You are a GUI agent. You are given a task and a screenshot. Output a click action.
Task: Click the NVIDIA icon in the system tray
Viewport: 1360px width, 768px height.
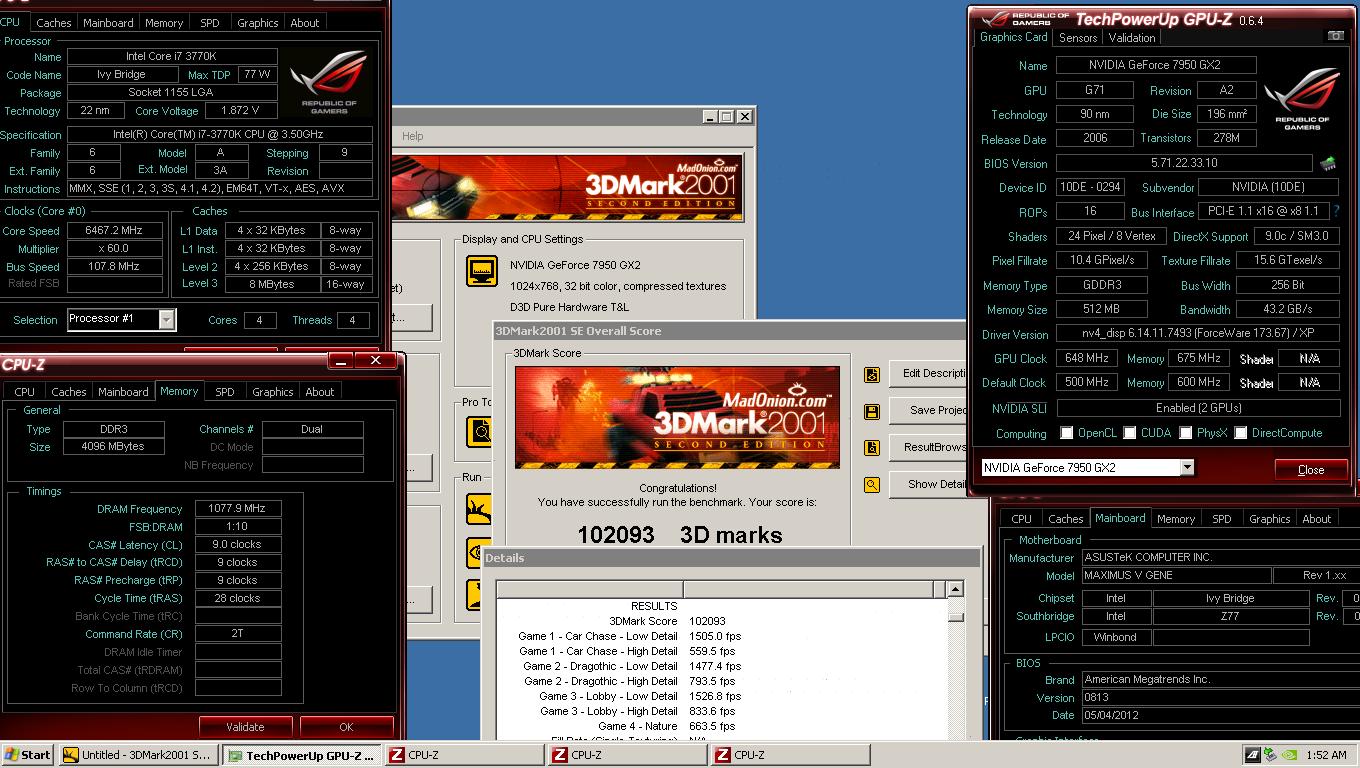pos(1289,755)
